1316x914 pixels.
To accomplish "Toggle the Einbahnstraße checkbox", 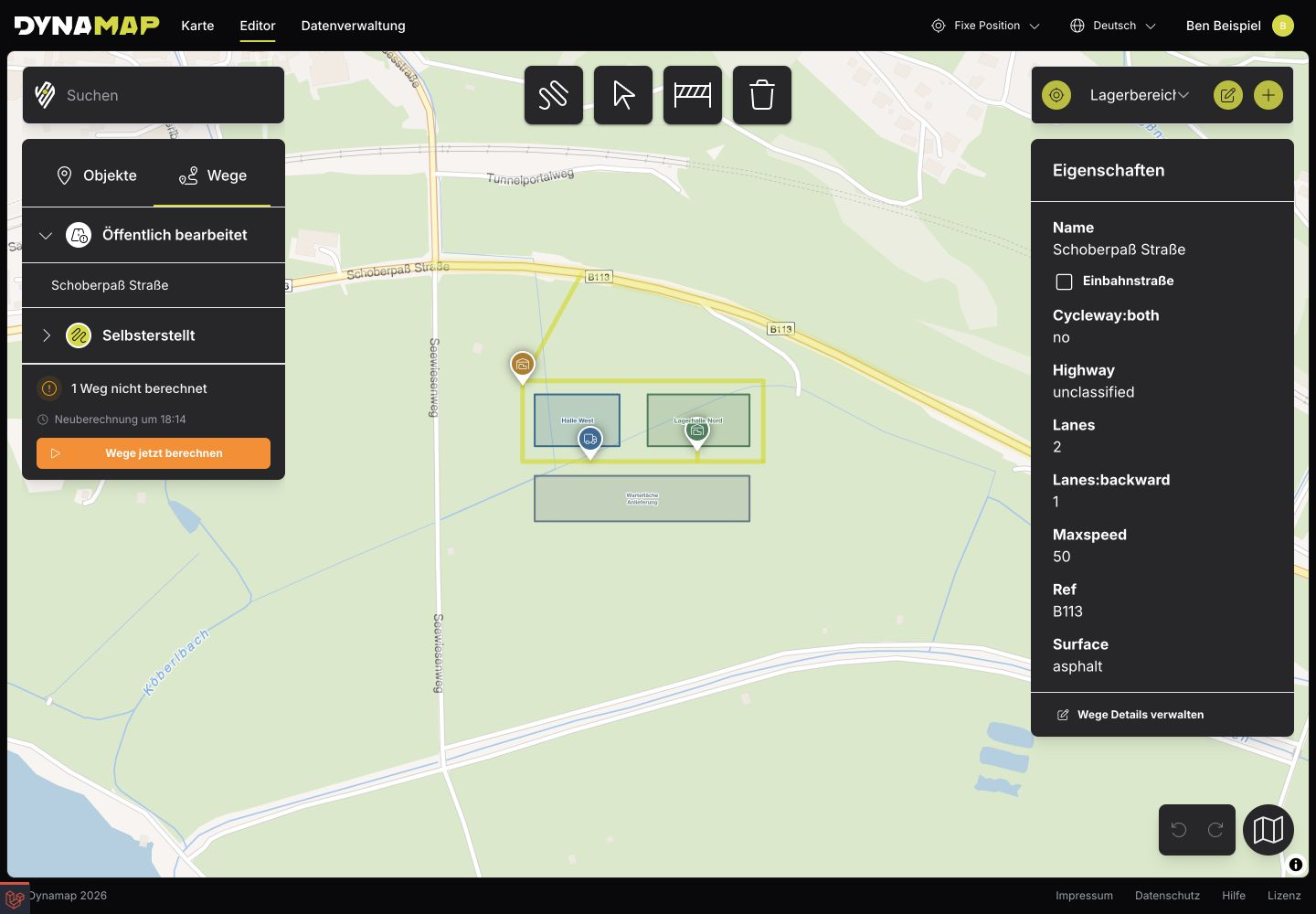I will pos(1064,282).
